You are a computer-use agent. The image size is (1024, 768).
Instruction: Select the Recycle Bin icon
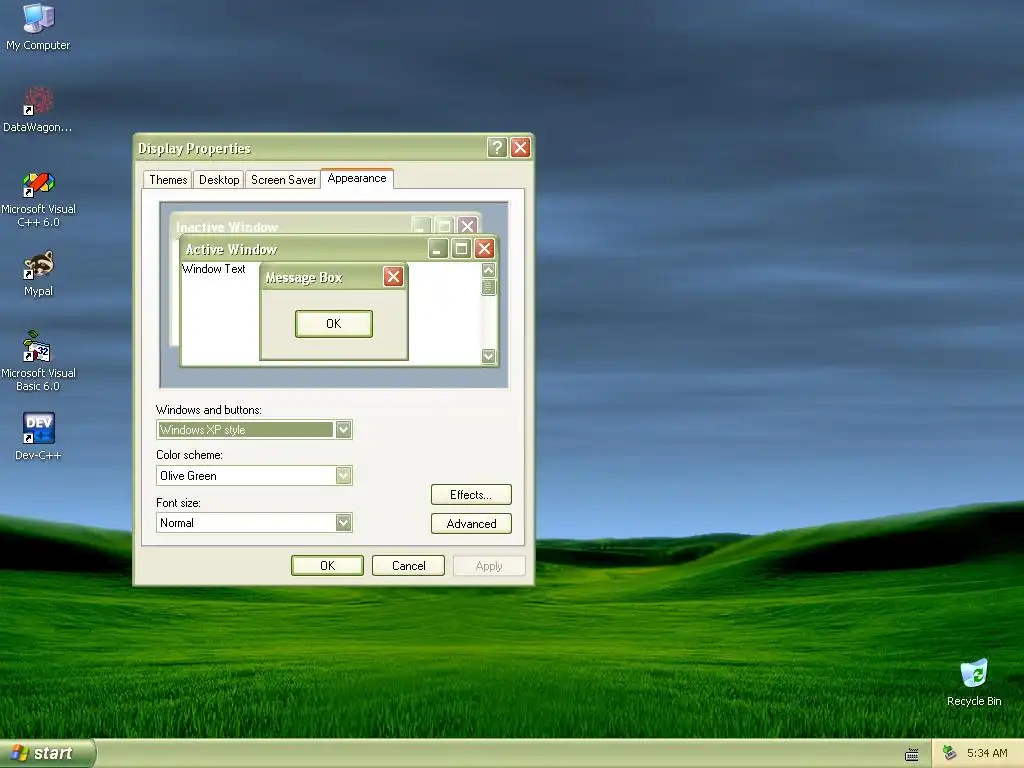click(x=974, y=683)
